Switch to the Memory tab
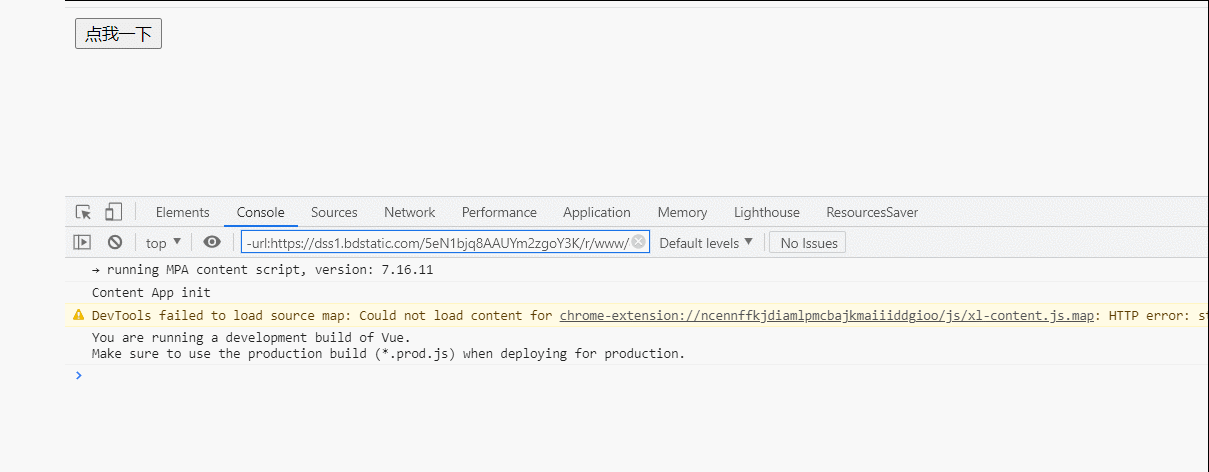Viewport: 1209px width, 472px height. tap(683, 212)
